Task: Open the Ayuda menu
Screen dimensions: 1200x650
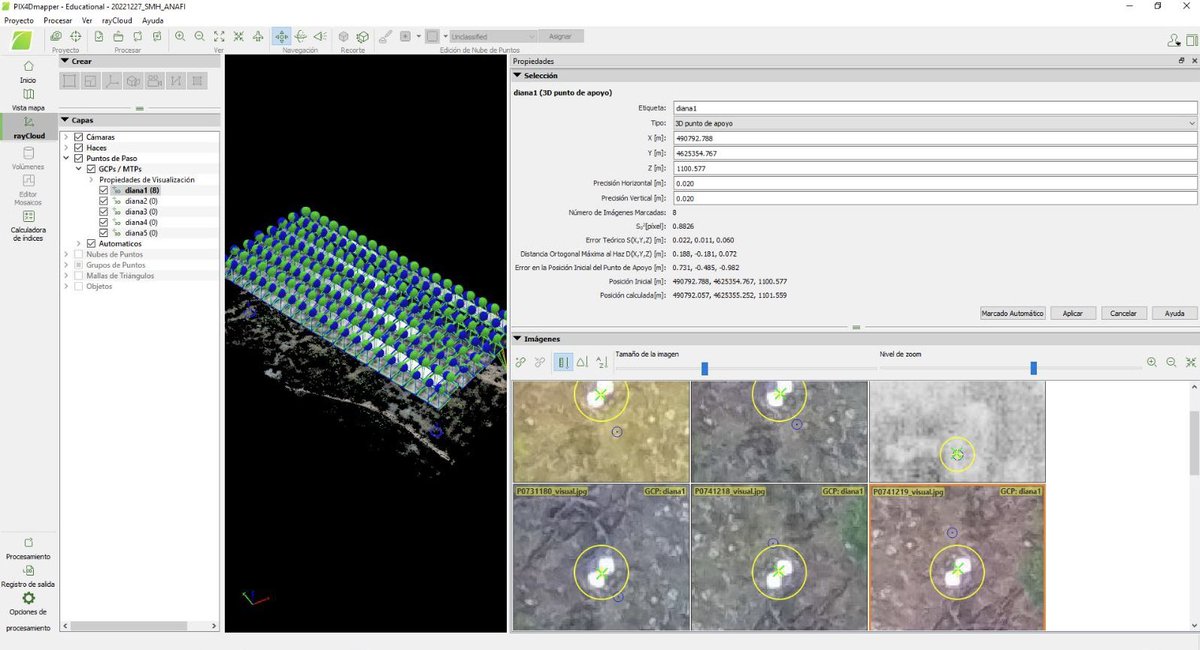Action: click(x=153, y=20)
